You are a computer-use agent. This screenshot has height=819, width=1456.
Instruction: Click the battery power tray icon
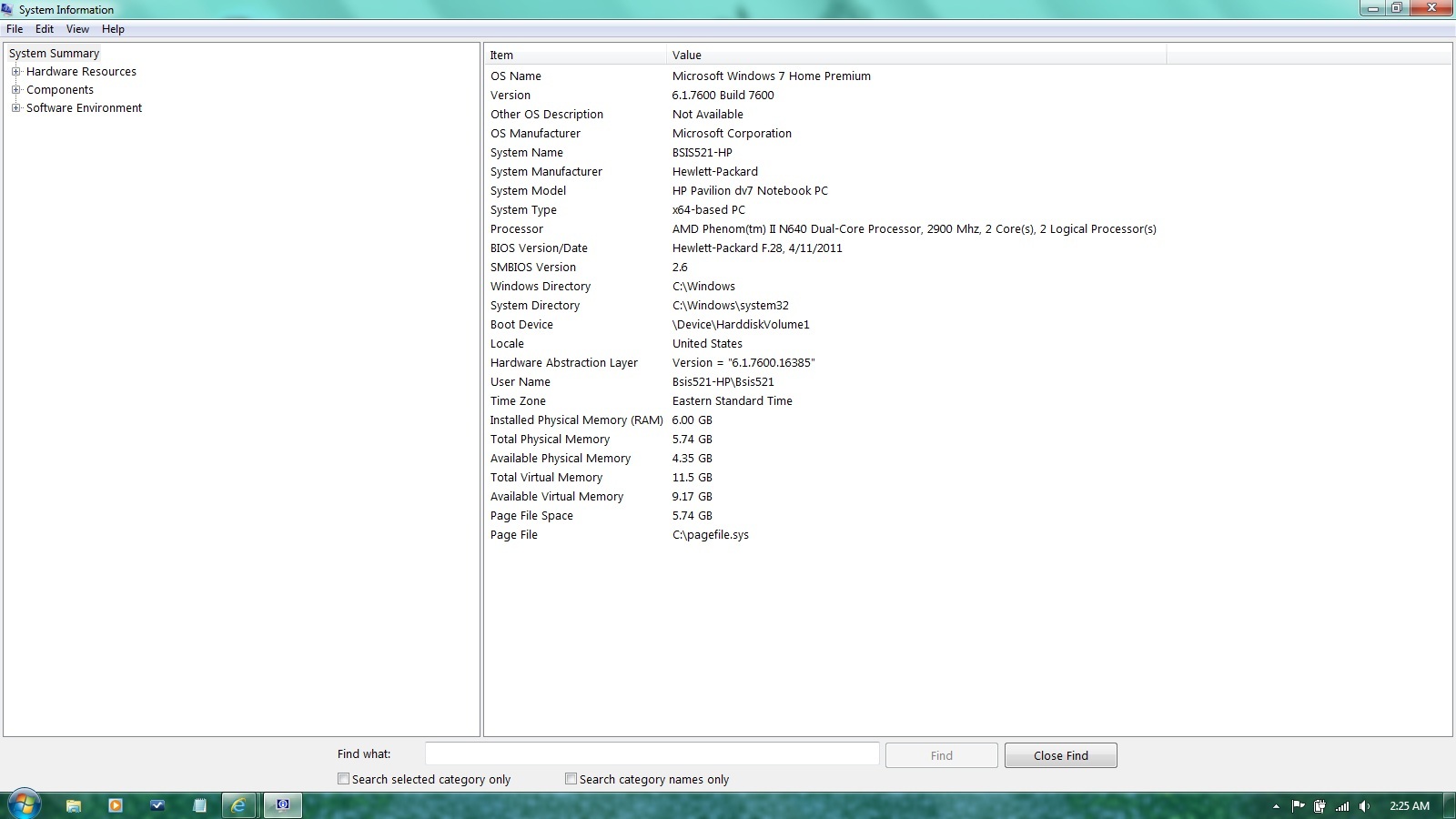click(1319, 805)
